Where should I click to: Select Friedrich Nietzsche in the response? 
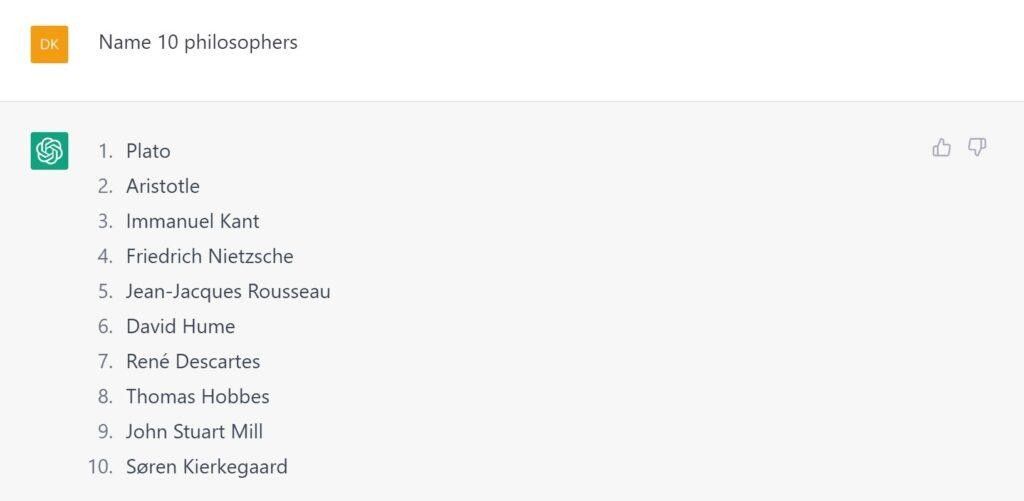[x=210, y=256]
